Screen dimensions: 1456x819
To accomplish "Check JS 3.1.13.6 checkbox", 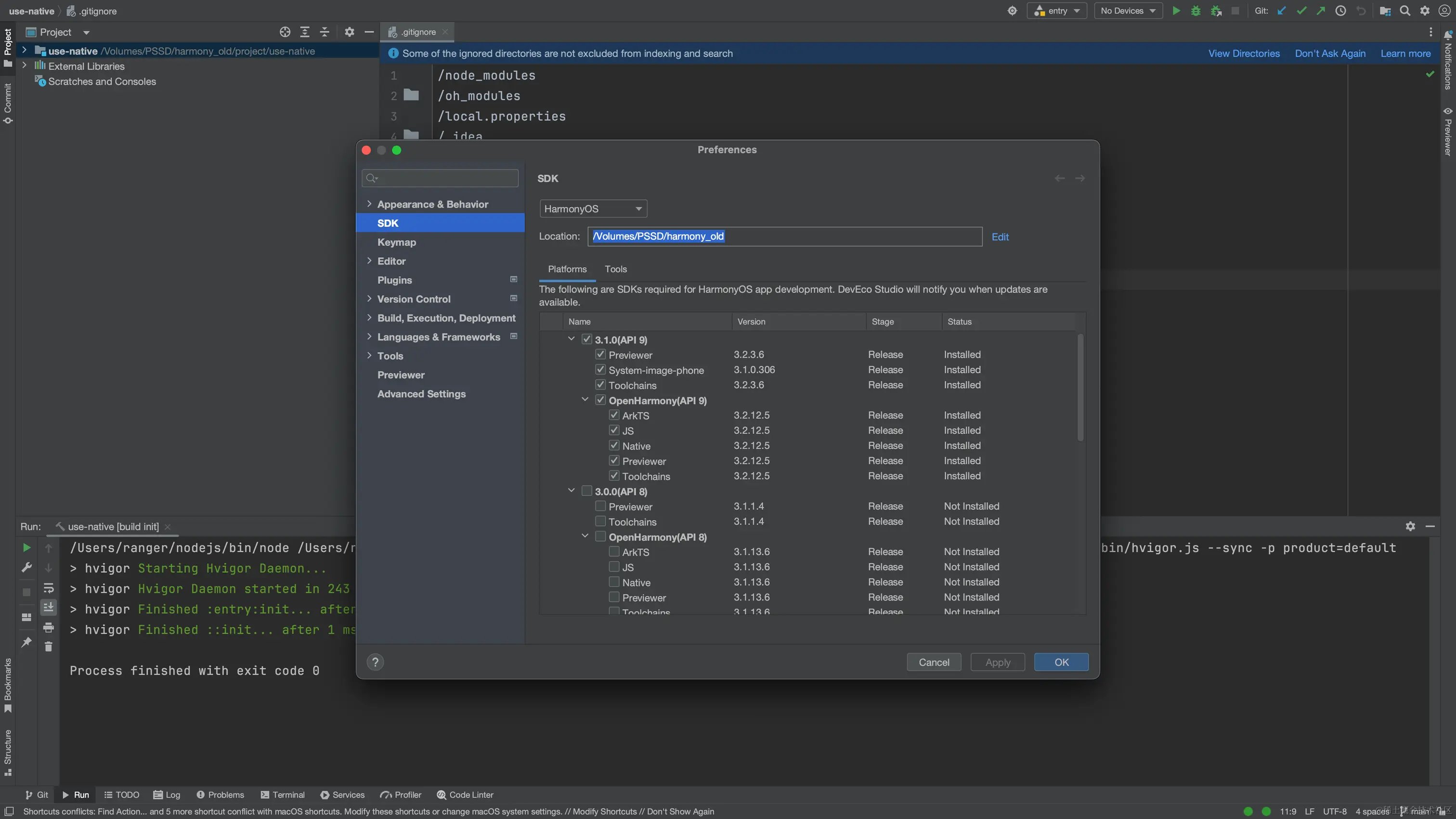I will [614, 566].
